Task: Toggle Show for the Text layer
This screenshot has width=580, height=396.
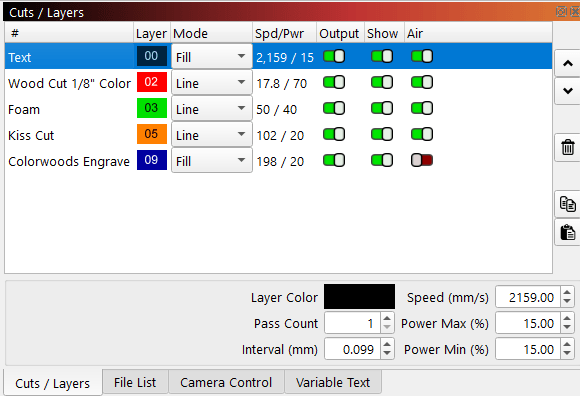Action: coord(382,57)
